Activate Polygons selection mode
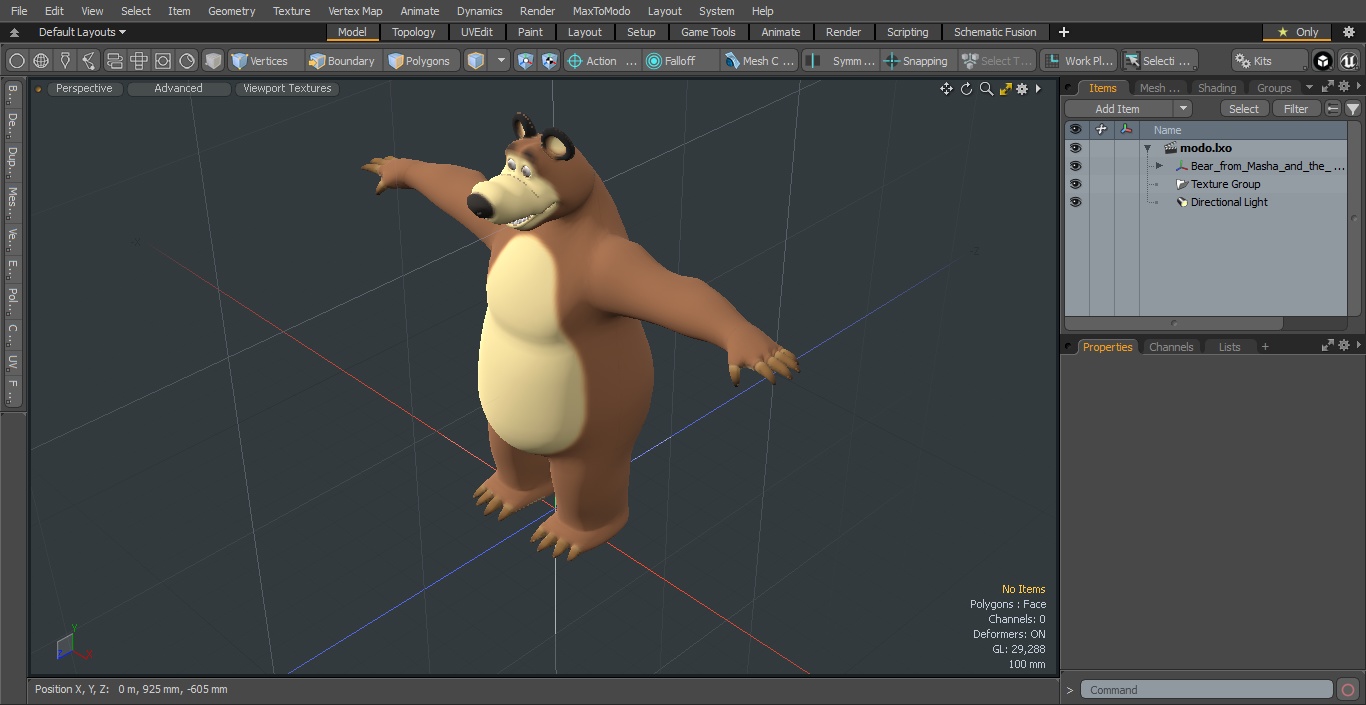 (x=420, y=61)
